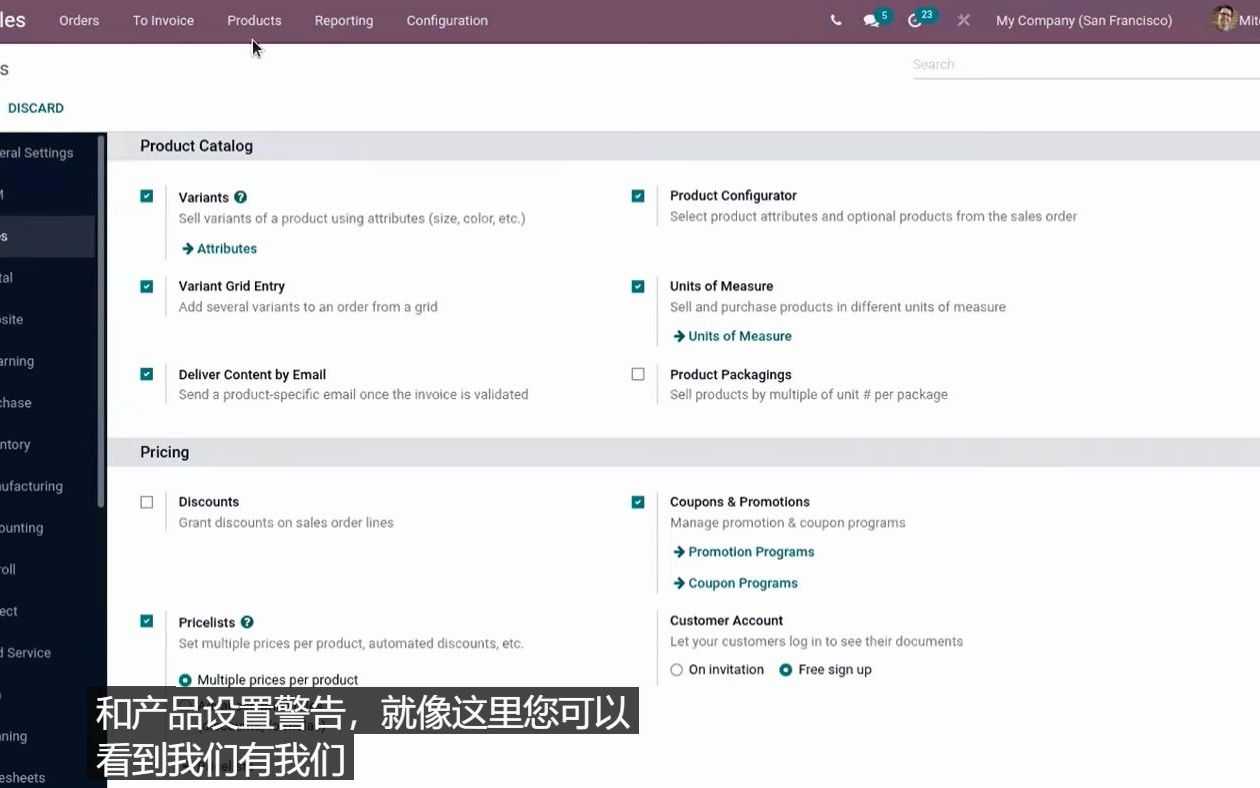Viewport: 1260px width, 788px height.
Task: Enable the Product Packagings checkbox
Action: [x=638, y=374]
